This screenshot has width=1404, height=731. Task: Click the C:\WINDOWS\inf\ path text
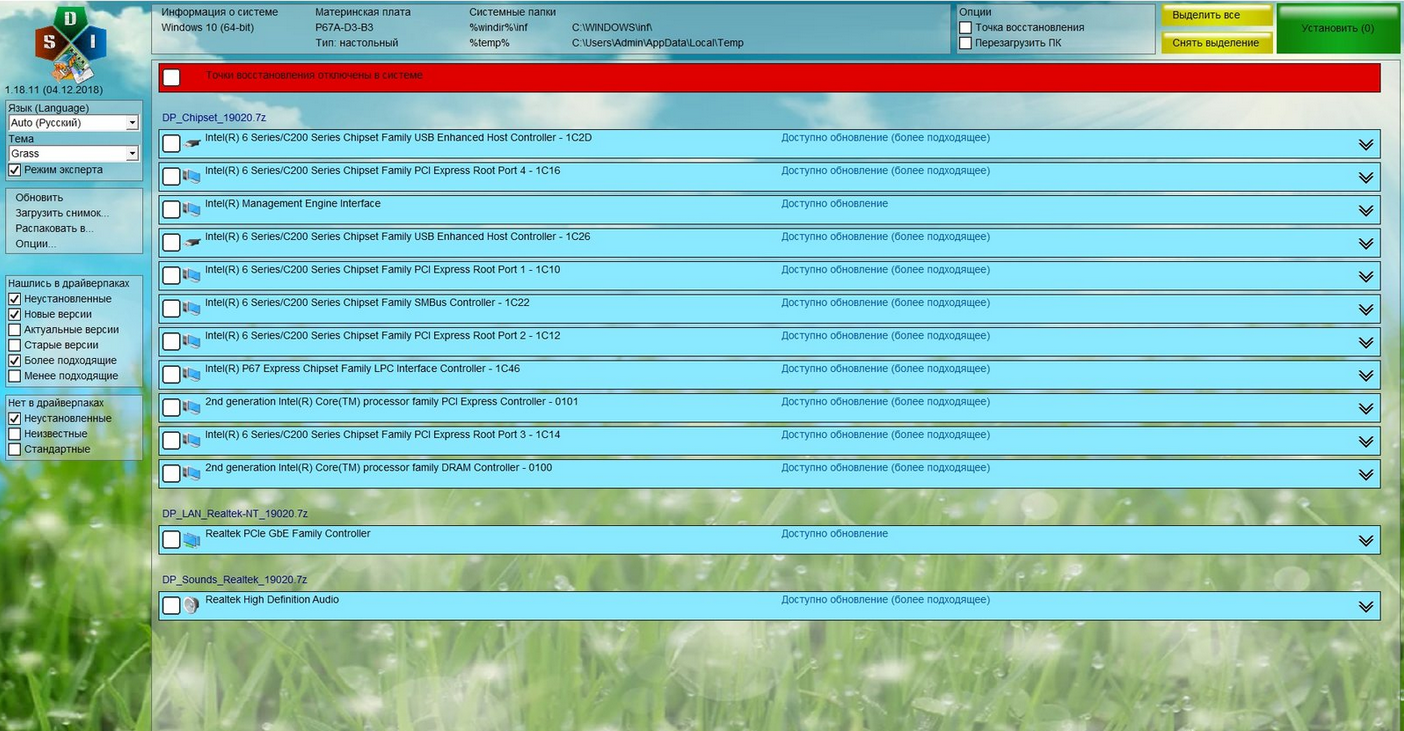612,28
